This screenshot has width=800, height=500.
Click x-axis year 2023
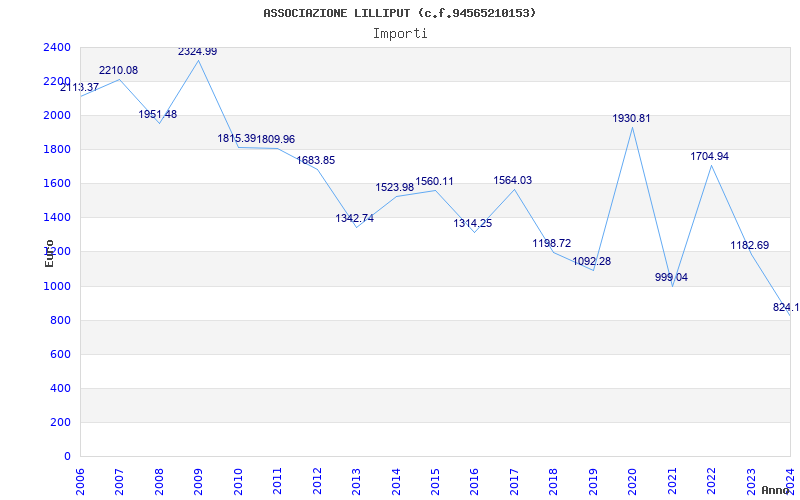coord(751,481)
